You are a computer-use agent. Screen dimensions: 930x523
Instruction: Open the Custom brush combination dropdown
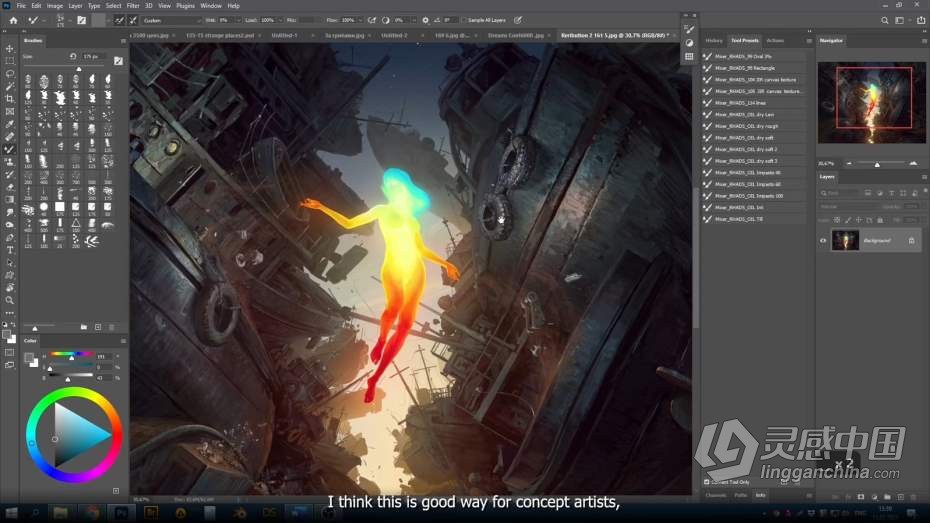(171, 20)
